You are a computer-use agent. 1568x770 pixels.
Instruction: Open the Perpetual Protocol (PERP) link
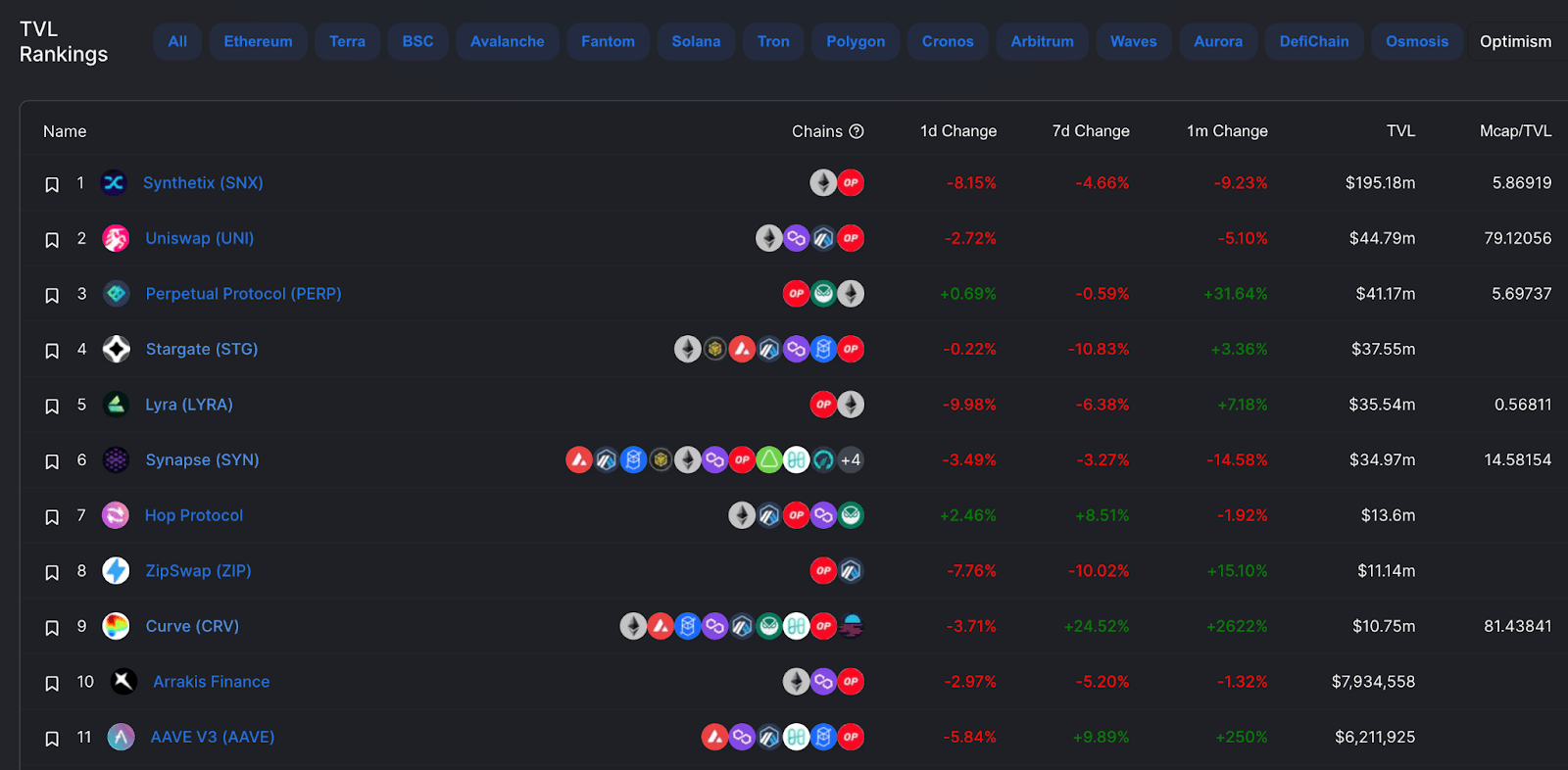coord(243,294)
